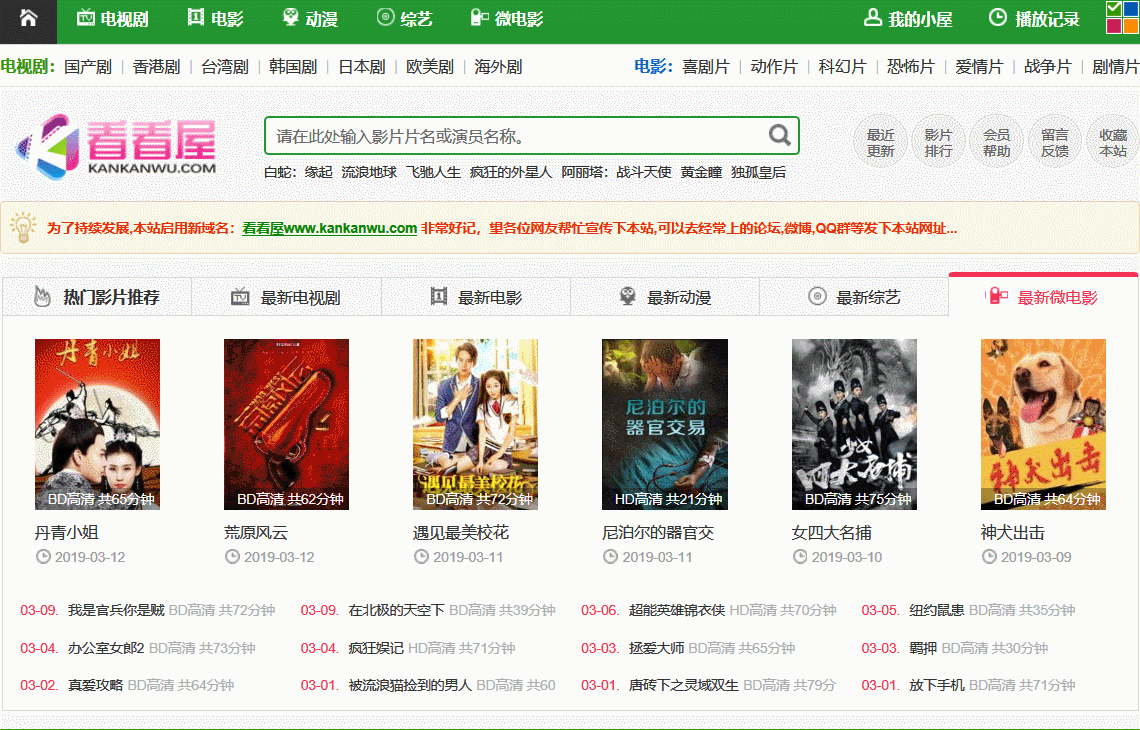Image resolution: width=1140 pixels, height=730 pixels.
Task: Switch to the 热门影片推荐 tab
Action: pyautogui.click(x=97, y=297)
